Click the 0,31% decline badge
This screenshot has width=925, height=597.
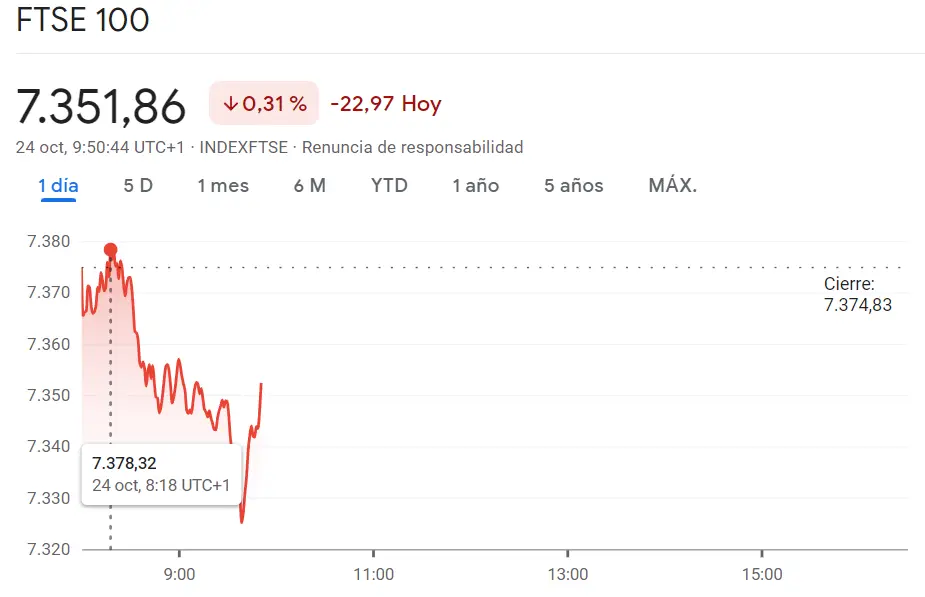click(262, 103)
